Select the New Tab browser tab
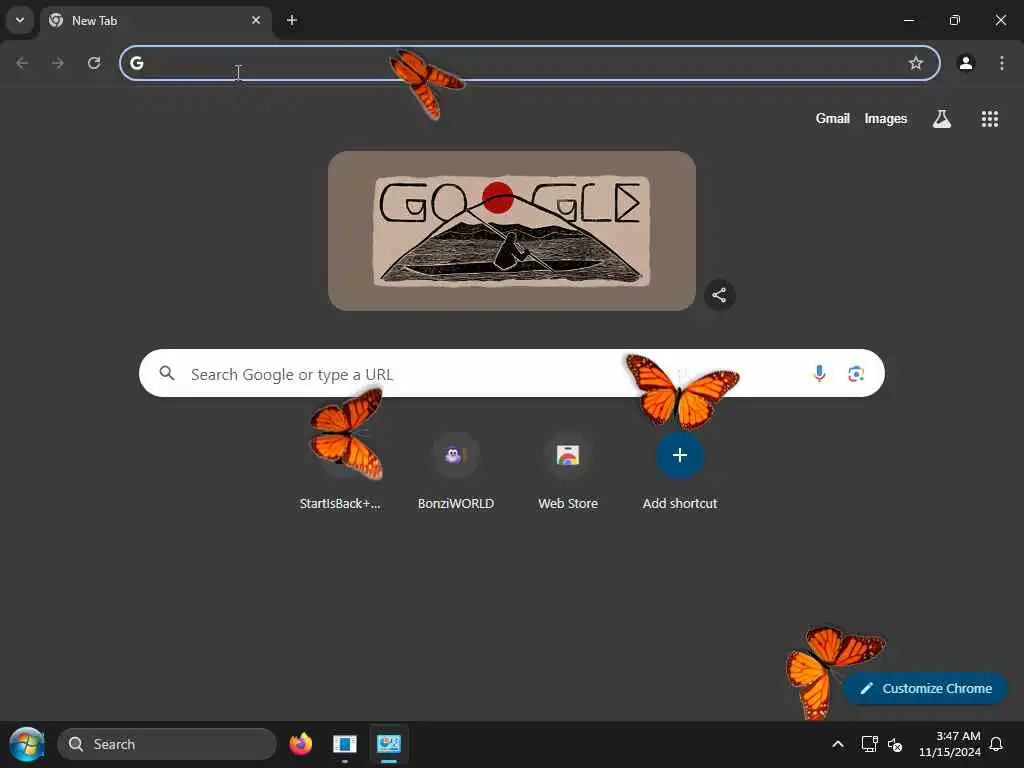The image size is (1024, 768). 155,20
